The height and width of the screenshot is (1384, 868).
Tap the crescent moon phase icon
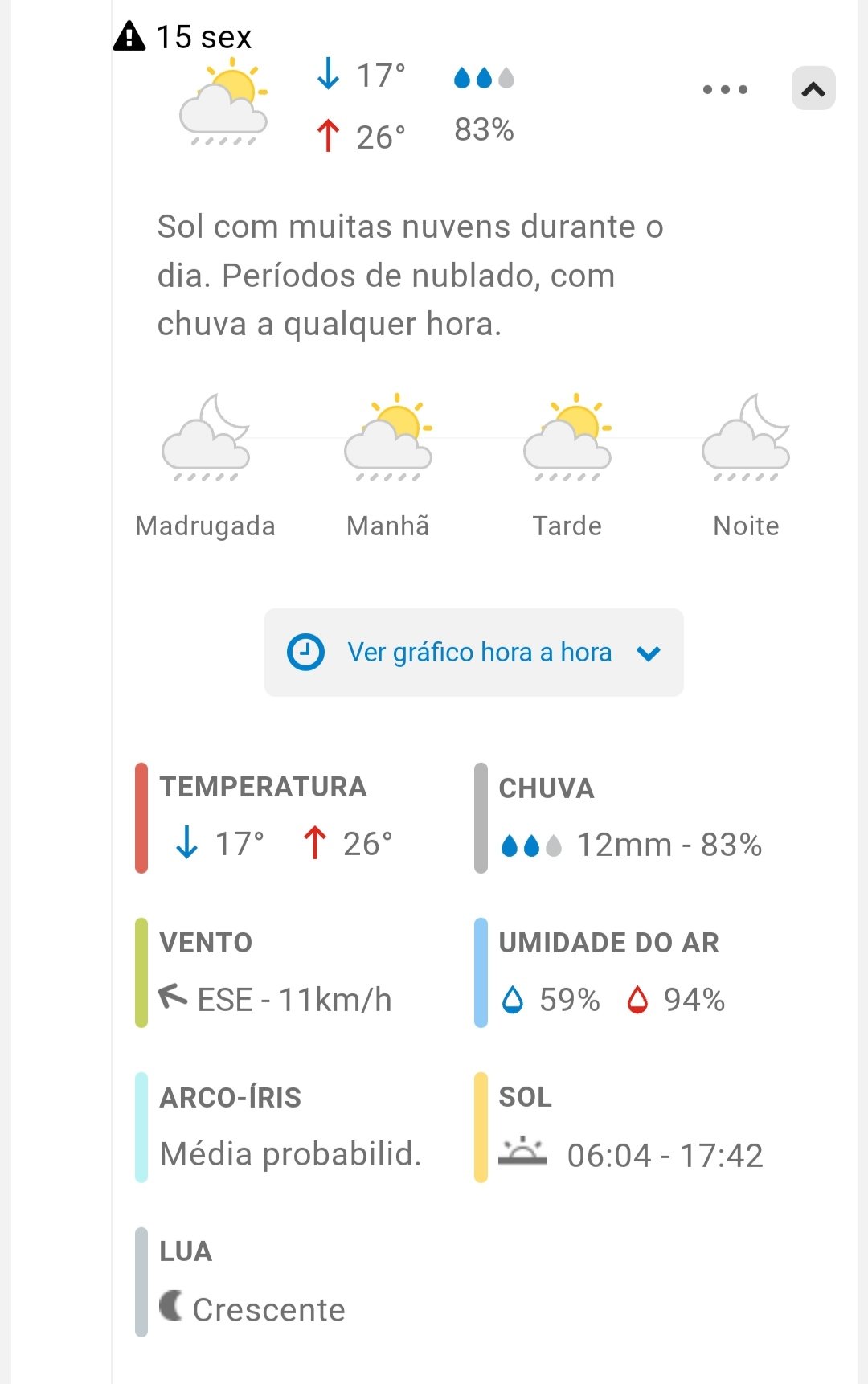tap(170, 1306)
